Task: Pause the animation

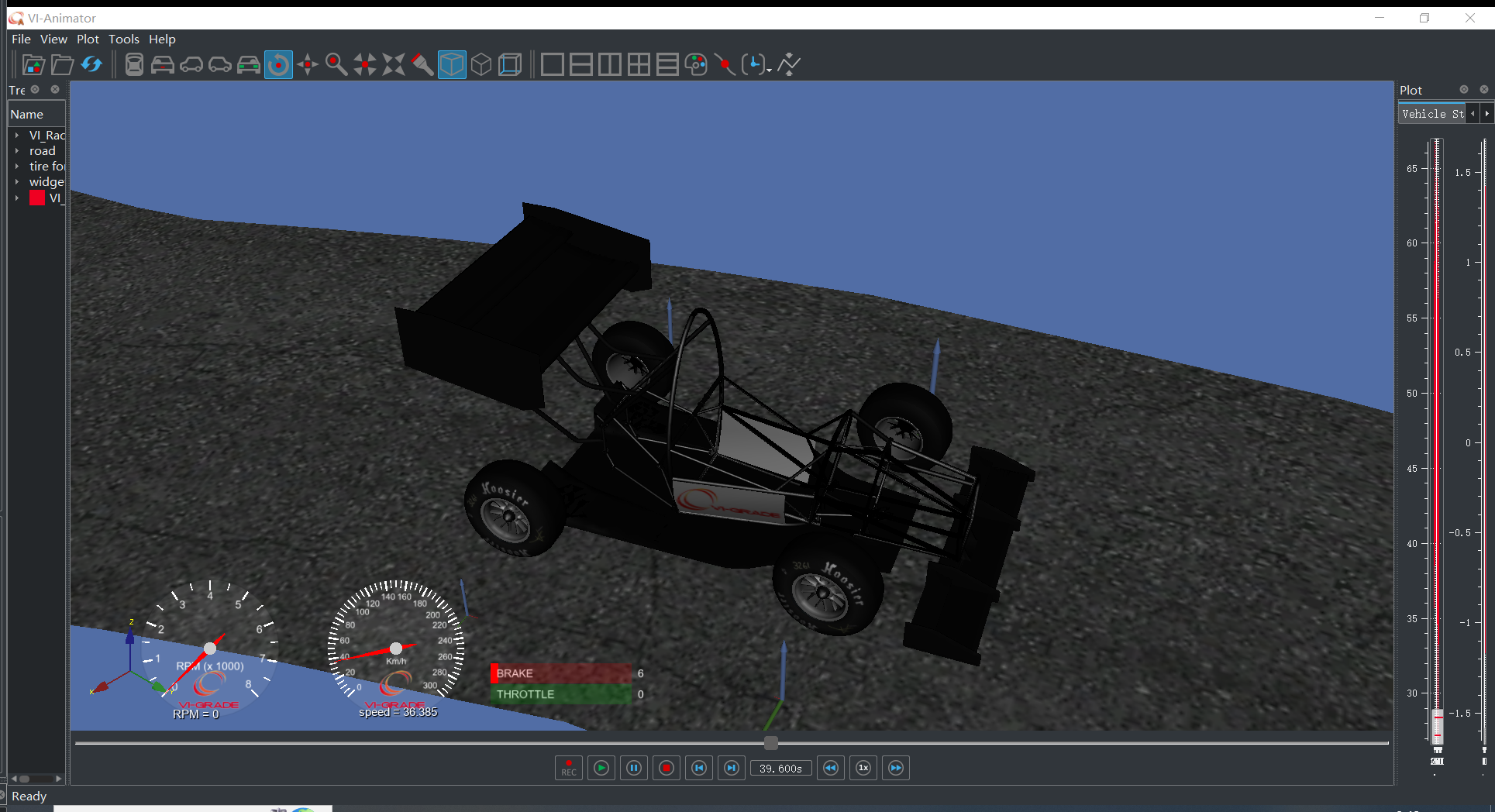Action: [634, 768]
